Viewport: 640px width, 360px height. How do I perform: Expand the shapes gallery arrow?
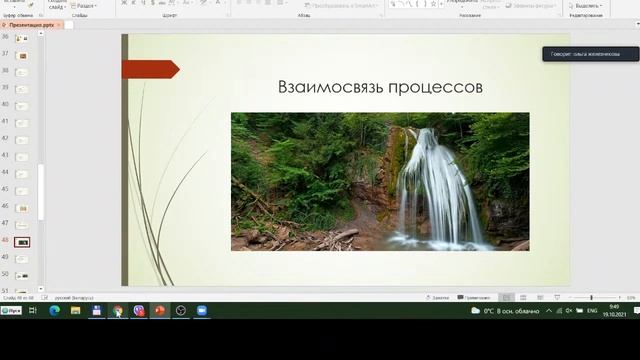pos(441,4)
